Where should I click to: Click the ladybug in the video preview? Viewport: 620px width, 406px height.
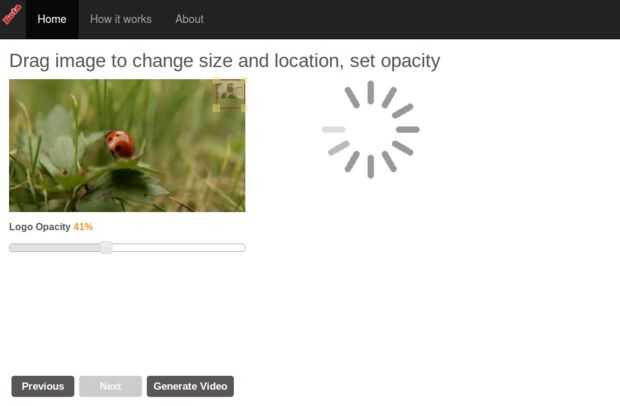click(x=119, y=144)
